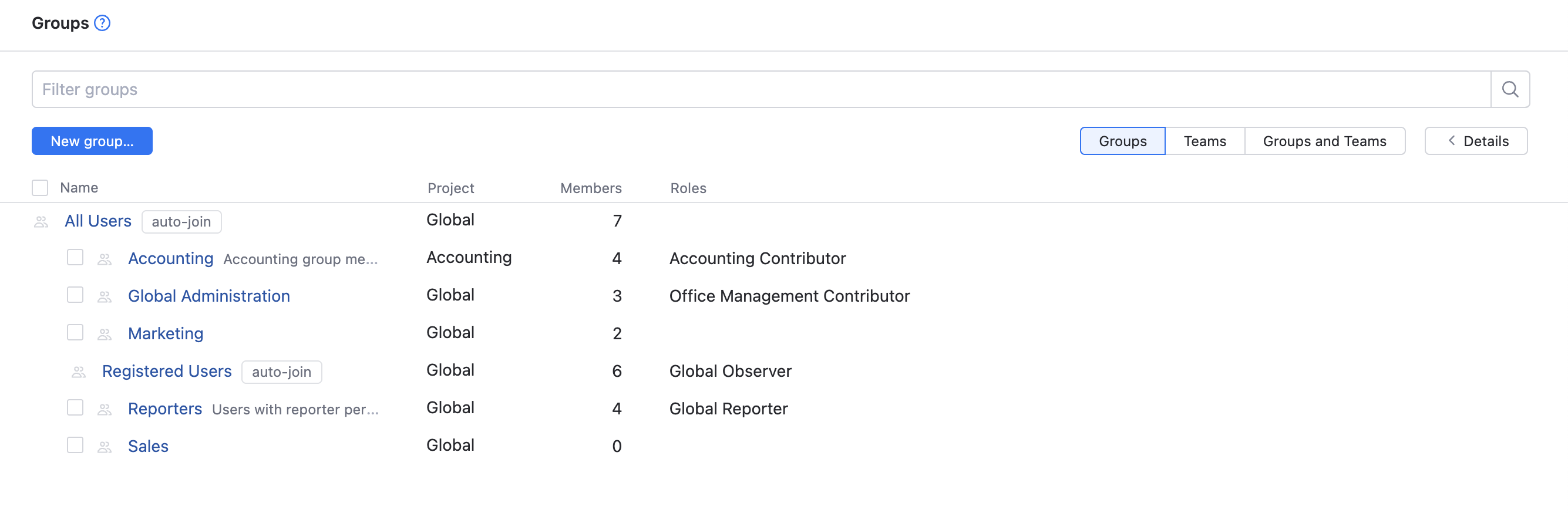The width and height of the screenshot is (1568, 513).
Task: Show the Groups and Teams tab
Action: tap(1324, 141)
